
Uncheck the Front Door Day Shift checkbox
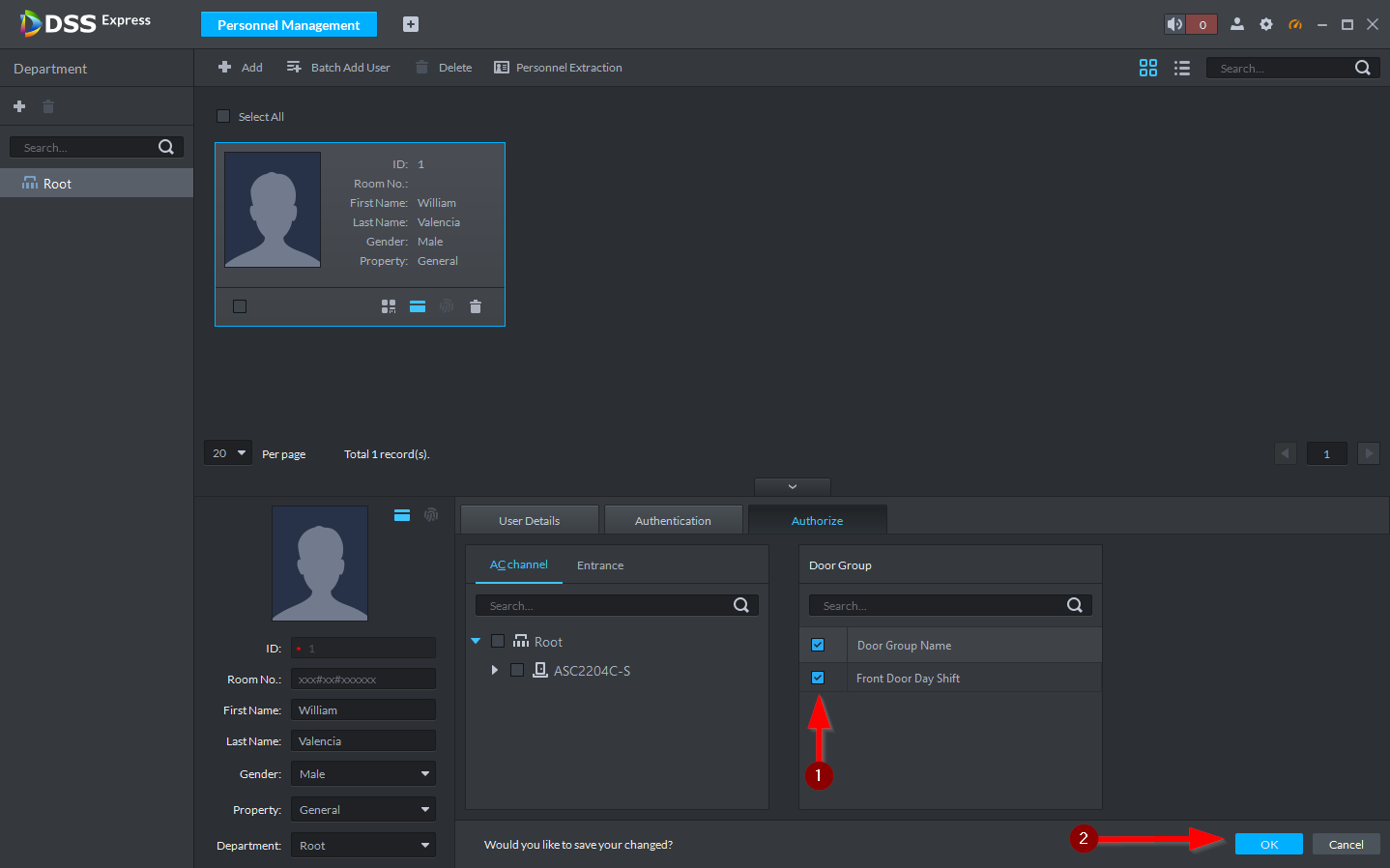pos(818,678)
